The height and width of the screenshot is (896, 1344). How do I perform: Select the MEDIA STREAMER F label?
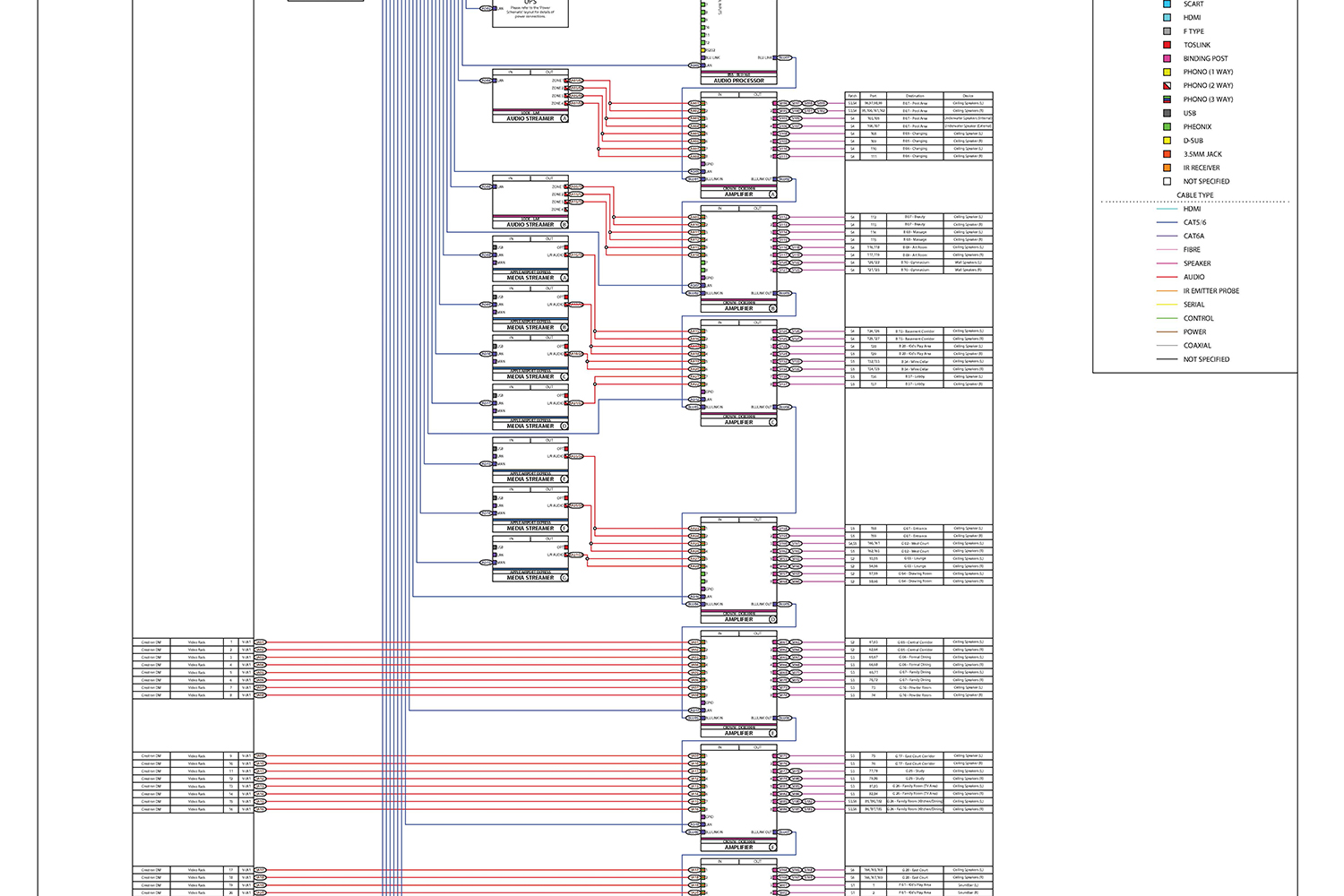click(x=530, y=529)
